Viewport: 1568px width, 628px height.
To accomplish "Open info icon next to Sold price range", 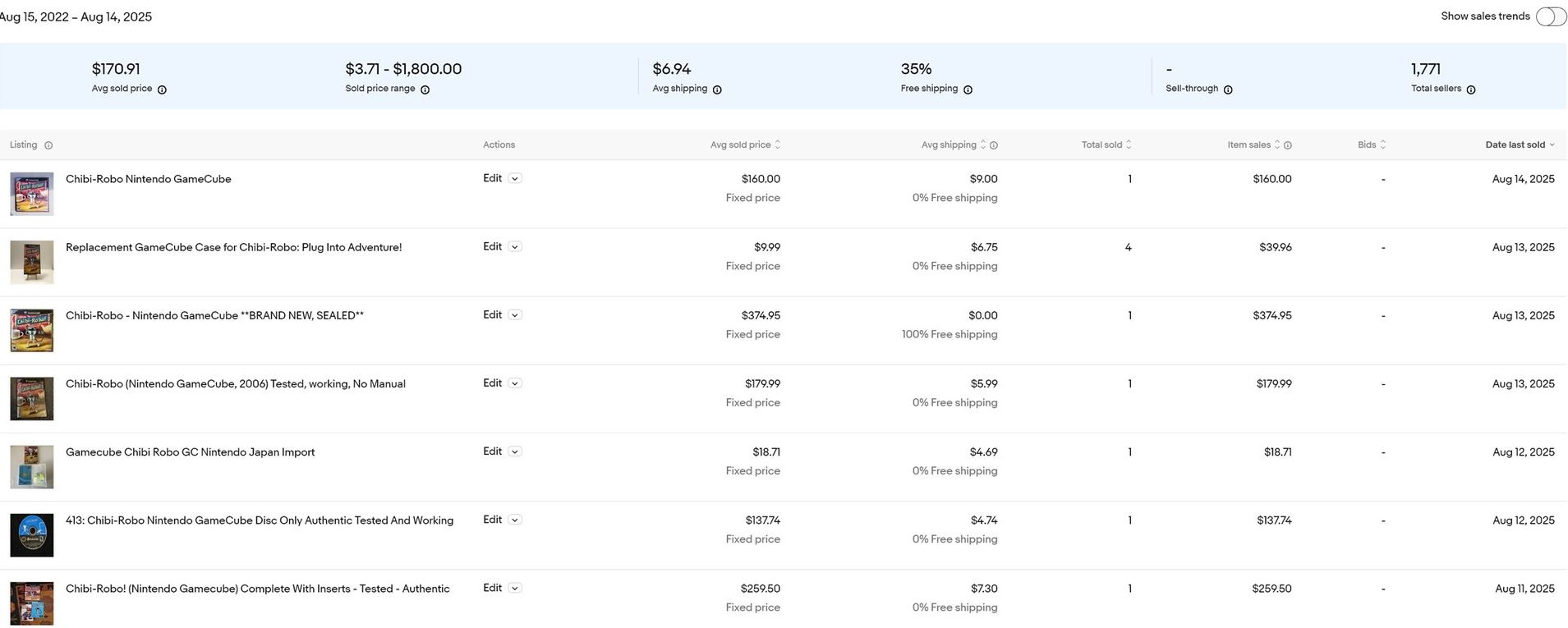I will 425,89.
